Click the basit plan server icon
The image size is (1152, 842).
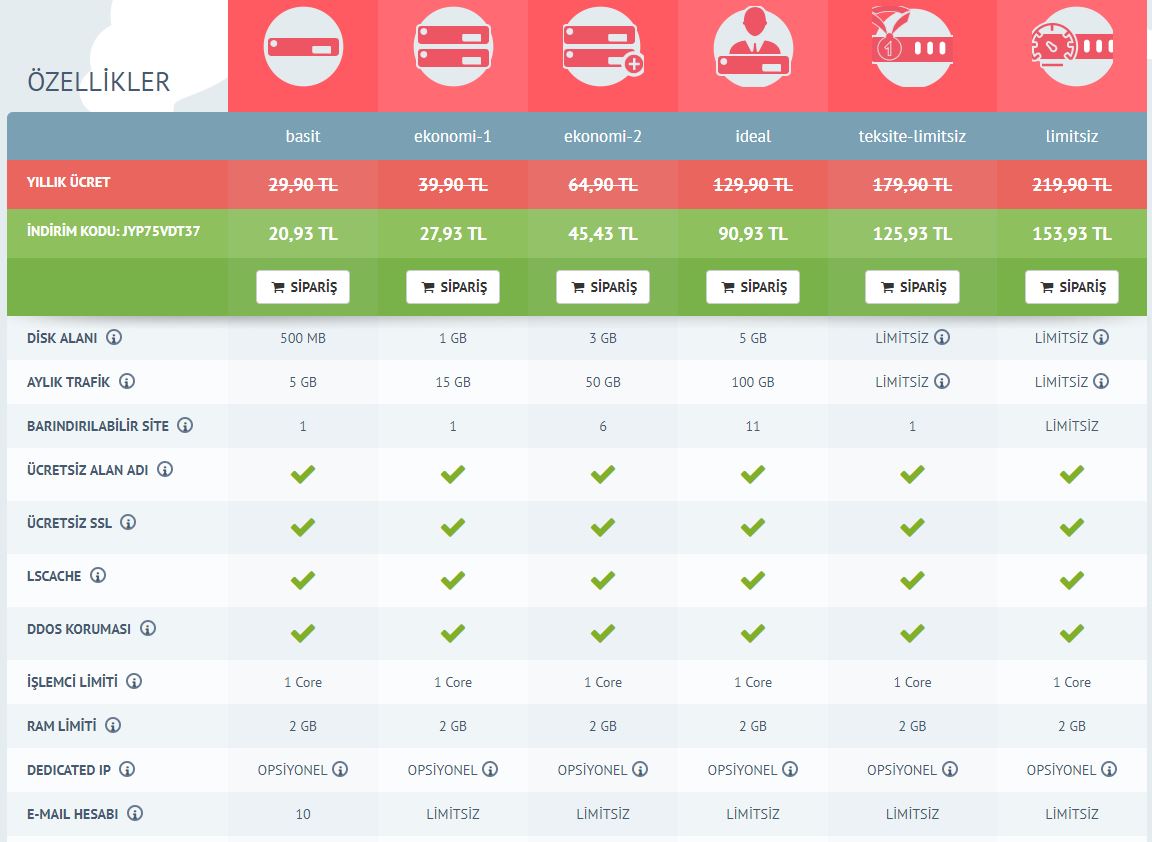tap(303, 48)
